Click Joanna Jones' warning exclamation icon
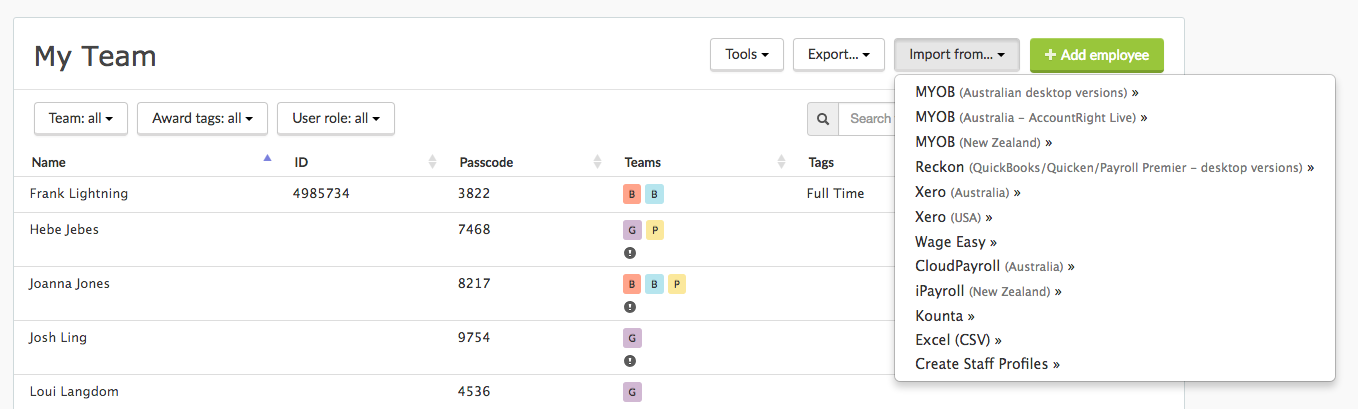 [630, 307]
